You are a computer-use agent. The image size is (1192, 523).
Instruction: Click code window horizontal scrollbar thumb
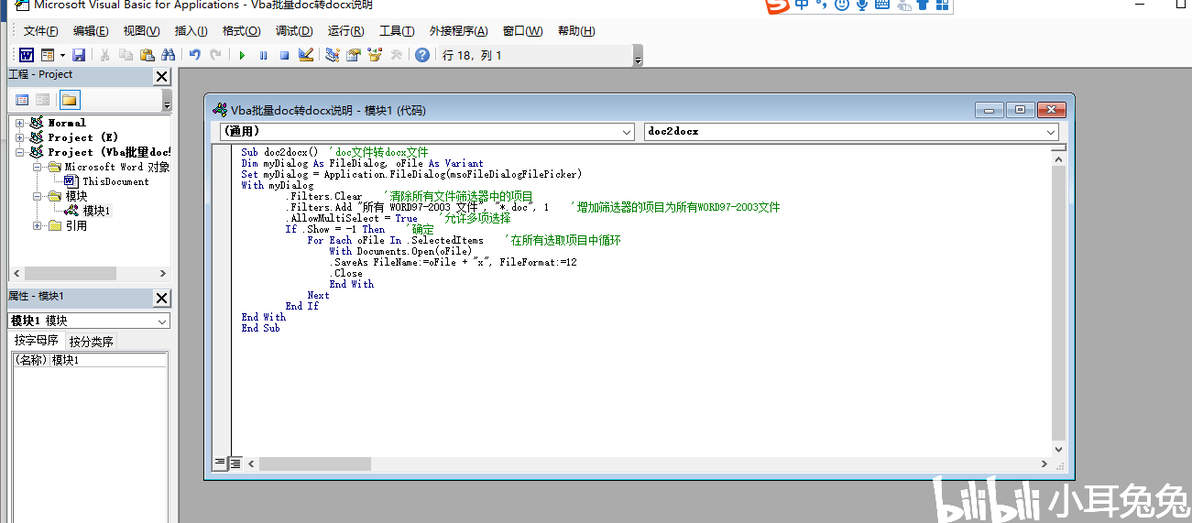click(315, 463)
